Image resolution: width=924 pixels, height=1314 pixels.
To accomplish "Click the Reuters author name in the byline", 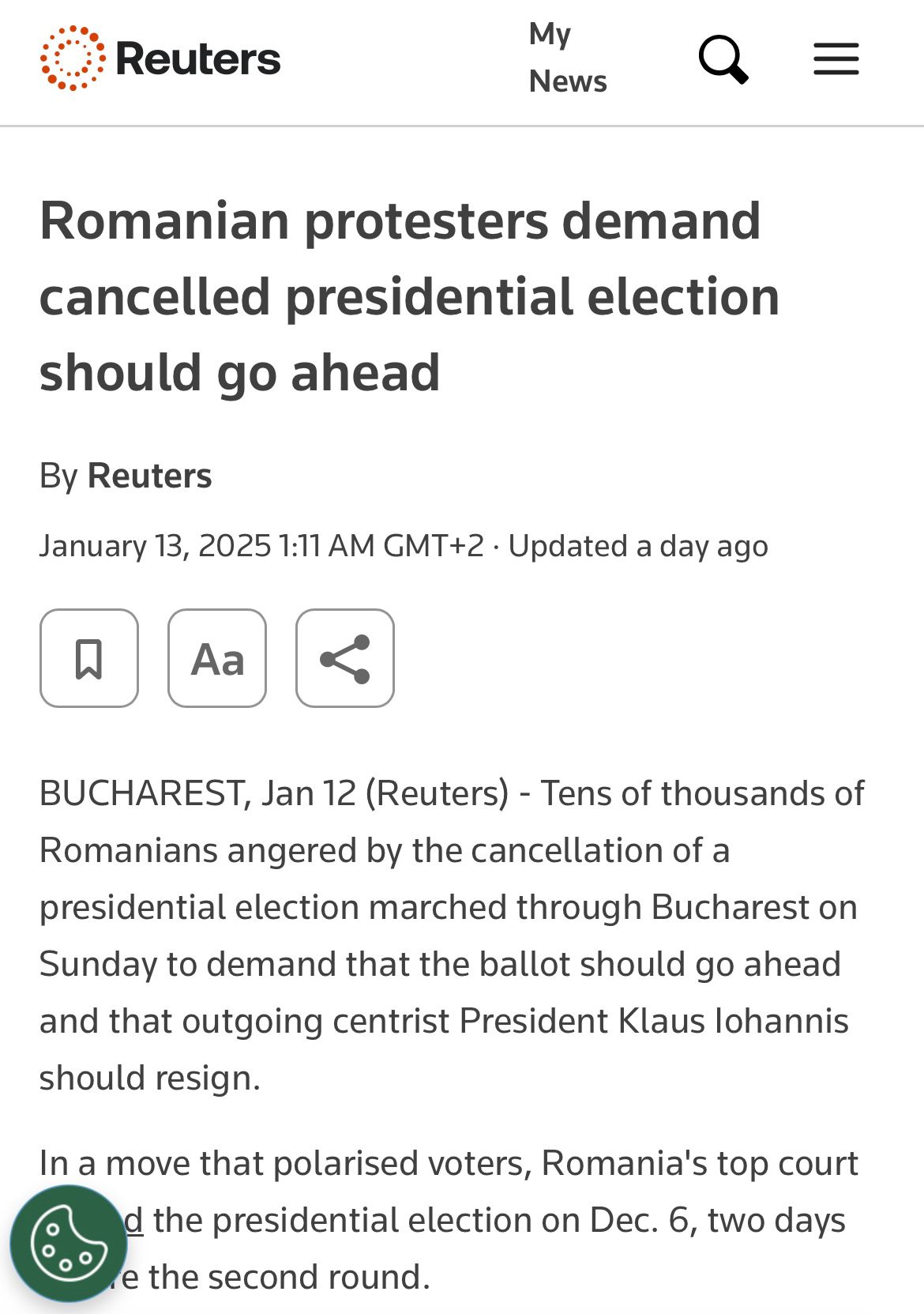I will pyautogui.click(x=149, y=476).
